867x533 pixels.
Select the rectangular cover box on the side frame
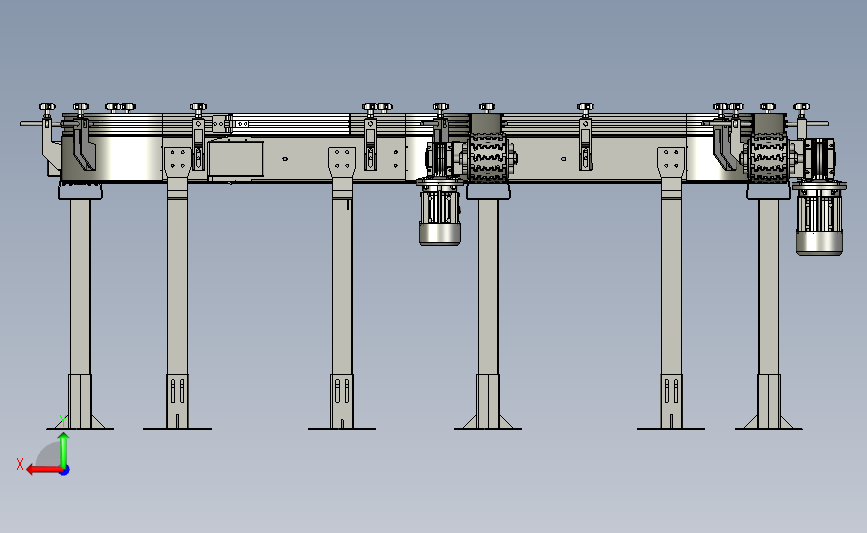tap(236, 159)
